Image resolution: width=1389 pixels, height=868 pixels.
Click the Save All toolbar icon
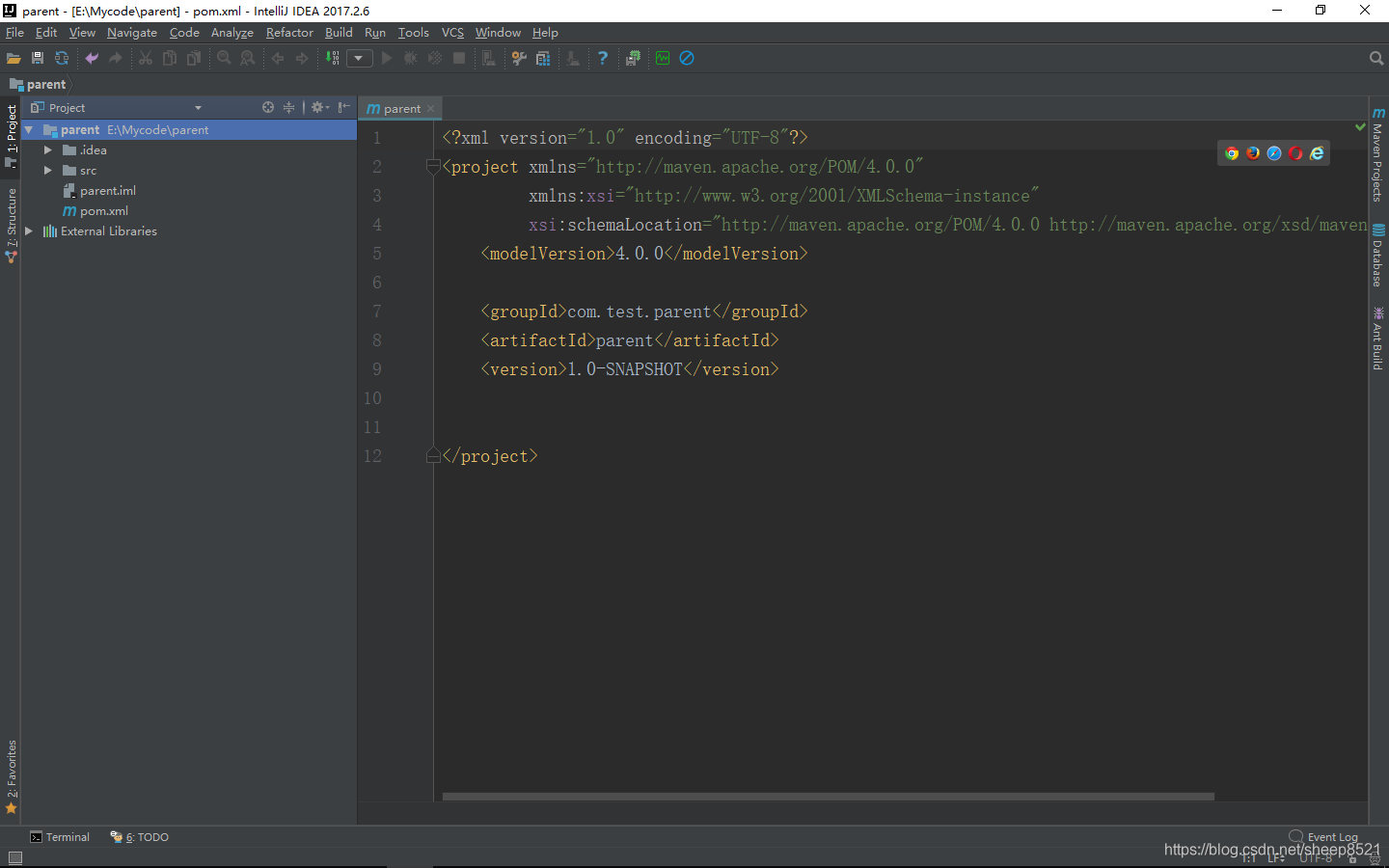click(x=38, y=58)
